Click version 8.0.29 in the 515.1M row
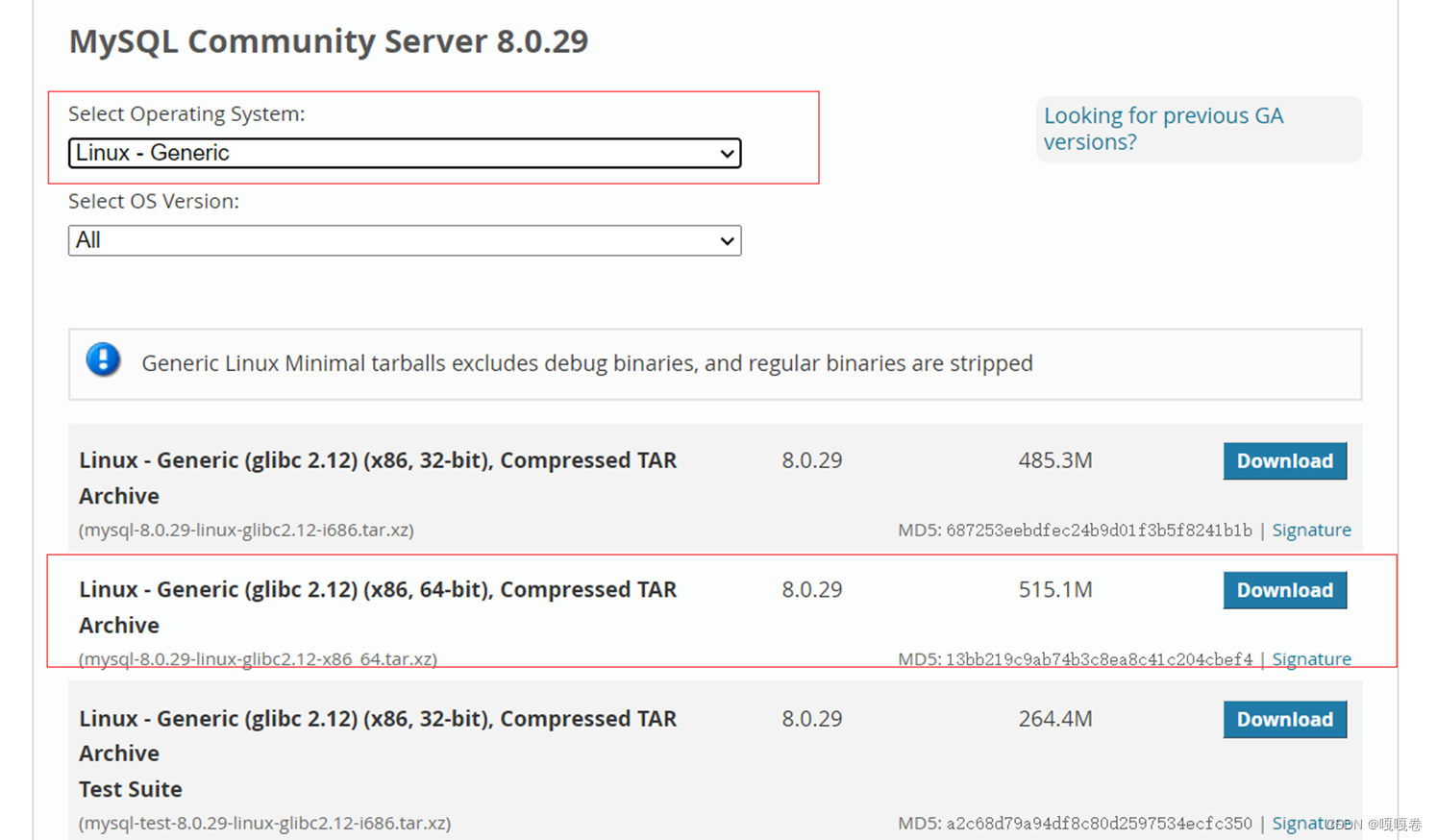This screenshot has width=1437, height=840. [812, 589]
